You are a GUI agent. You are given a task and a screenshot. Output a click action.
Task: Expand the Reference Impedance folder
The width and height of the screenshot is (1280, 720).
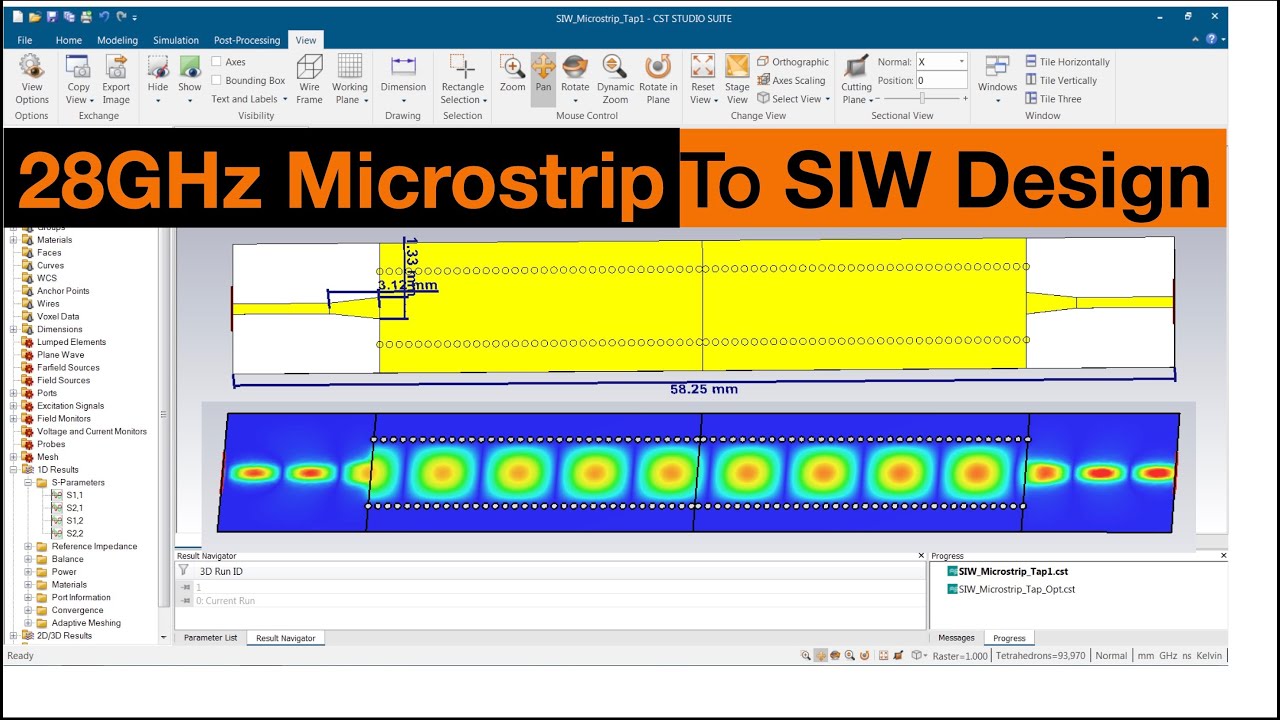coord(28,547)
